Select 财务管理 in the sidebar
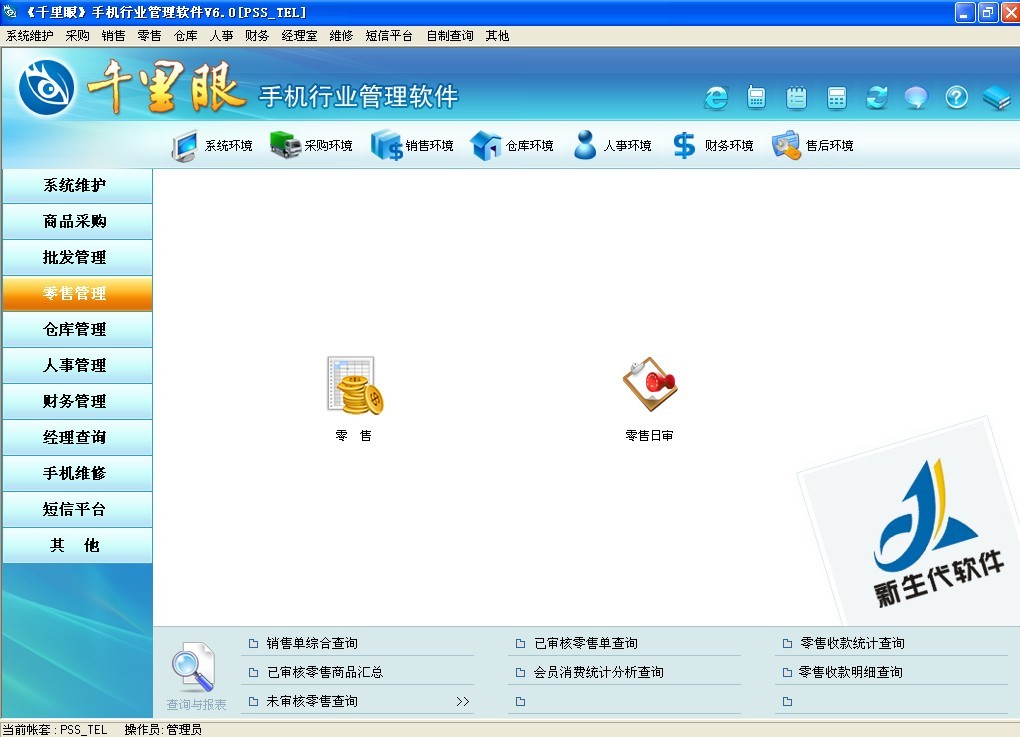The height and width of the screenshot is (737, 1020). [77, 401]
